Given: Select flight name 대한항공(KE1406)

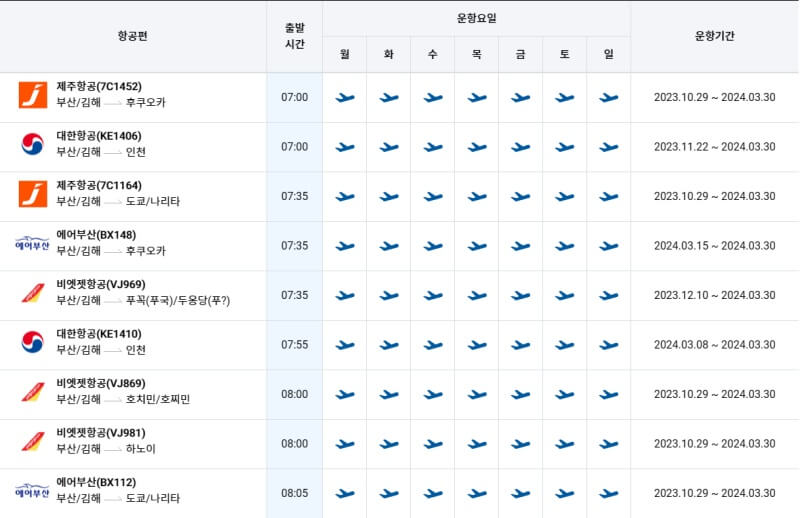Looking at the screenshot, I should 99,136.
